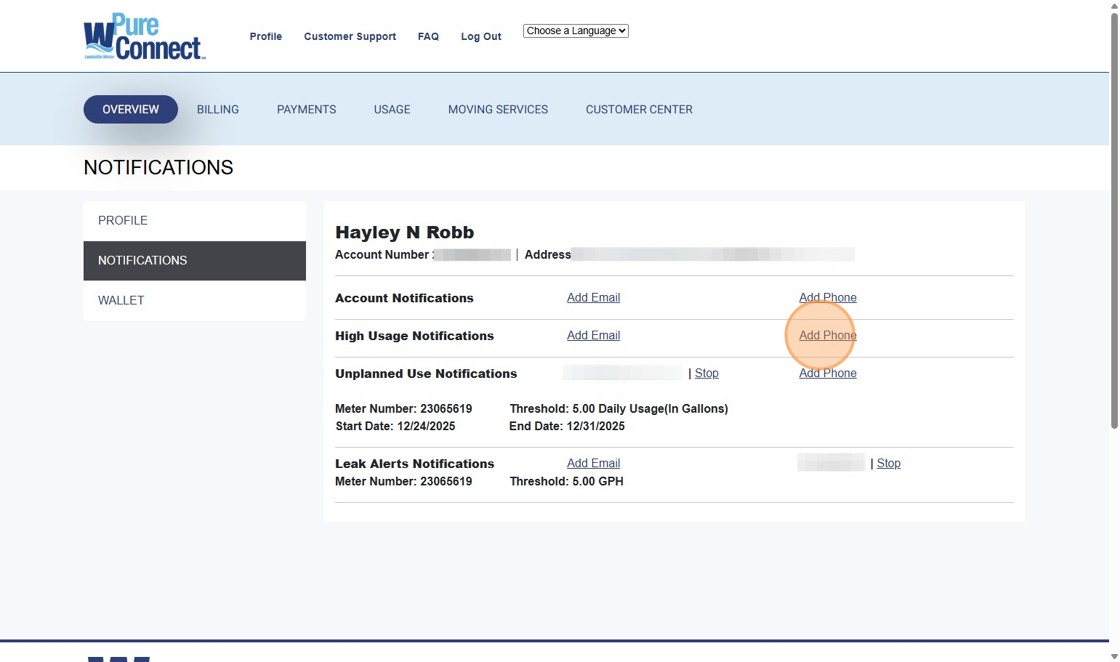Viewport: 1120px width, 662px height.
Task: Stop Unplanned Use email notifications
Action: [x=706, y=373]
